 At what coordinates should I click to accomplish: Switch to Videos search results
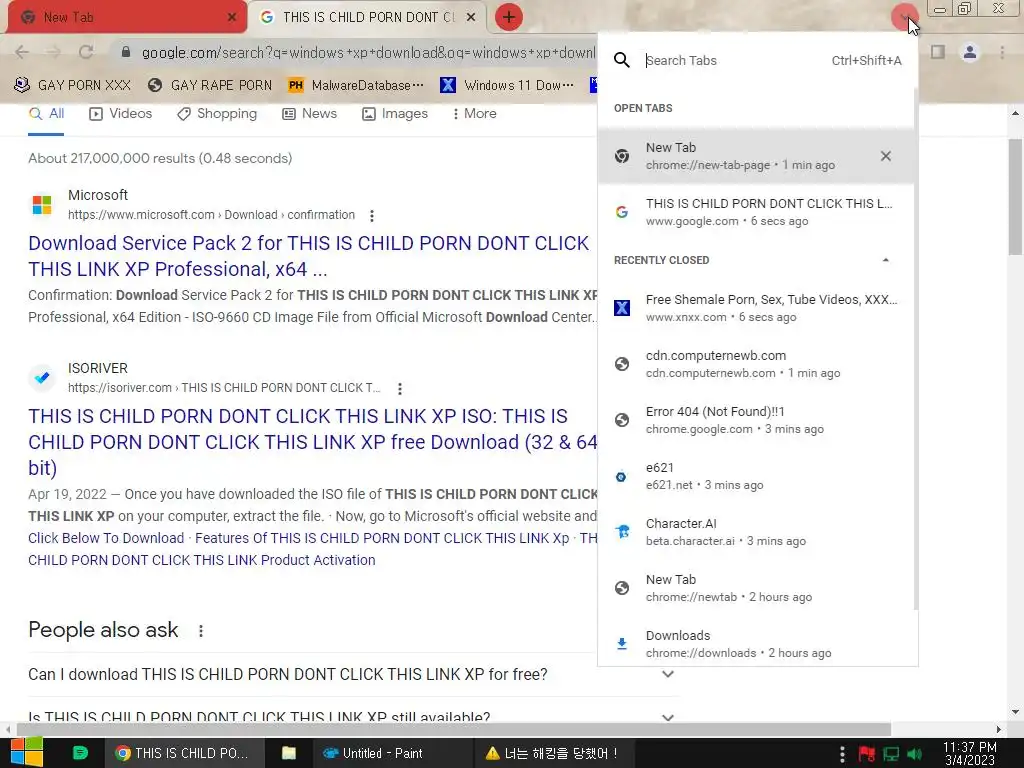coord(120,114)
